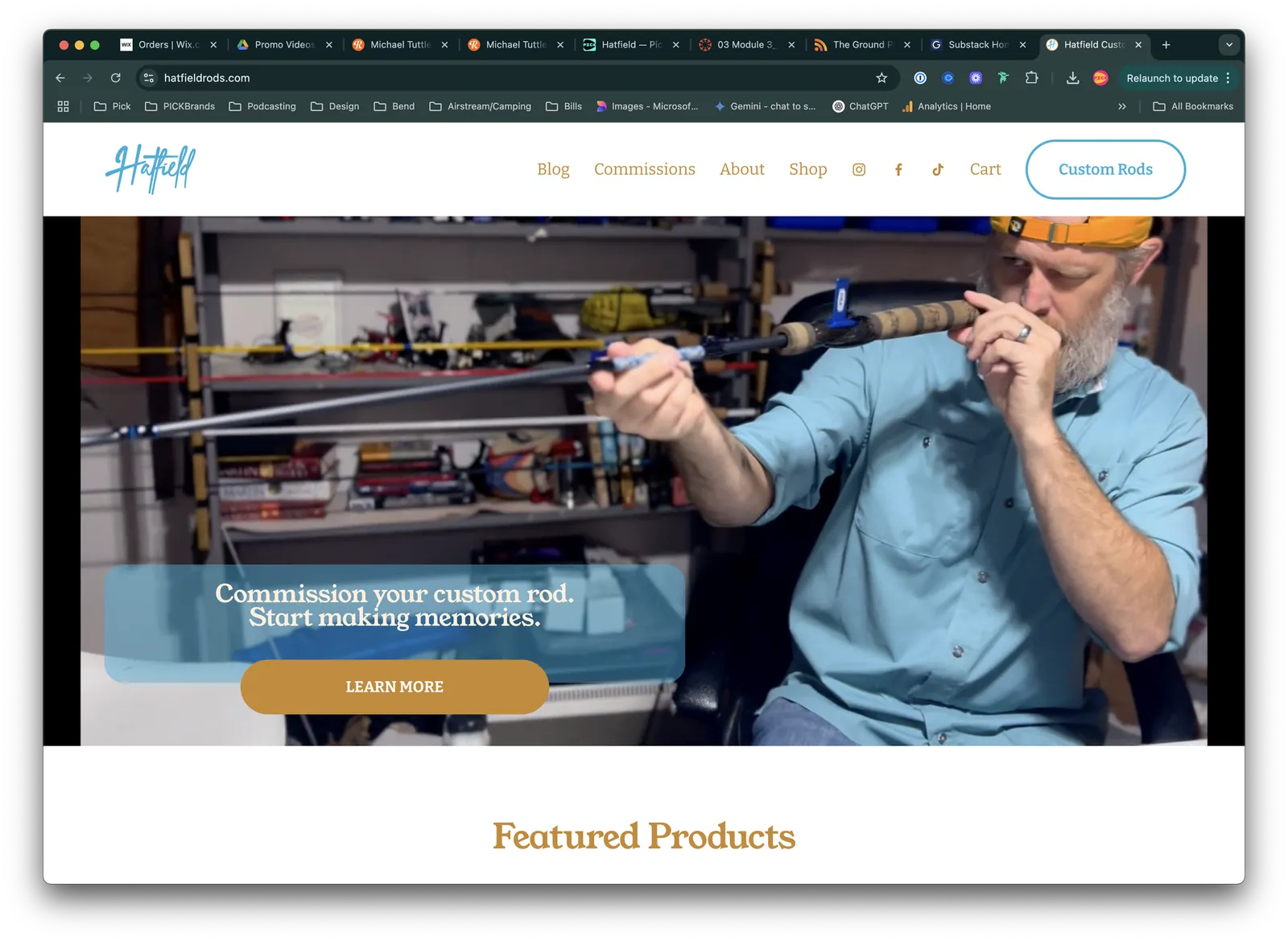Switch to the Promo Videos tab

point(283,45)
